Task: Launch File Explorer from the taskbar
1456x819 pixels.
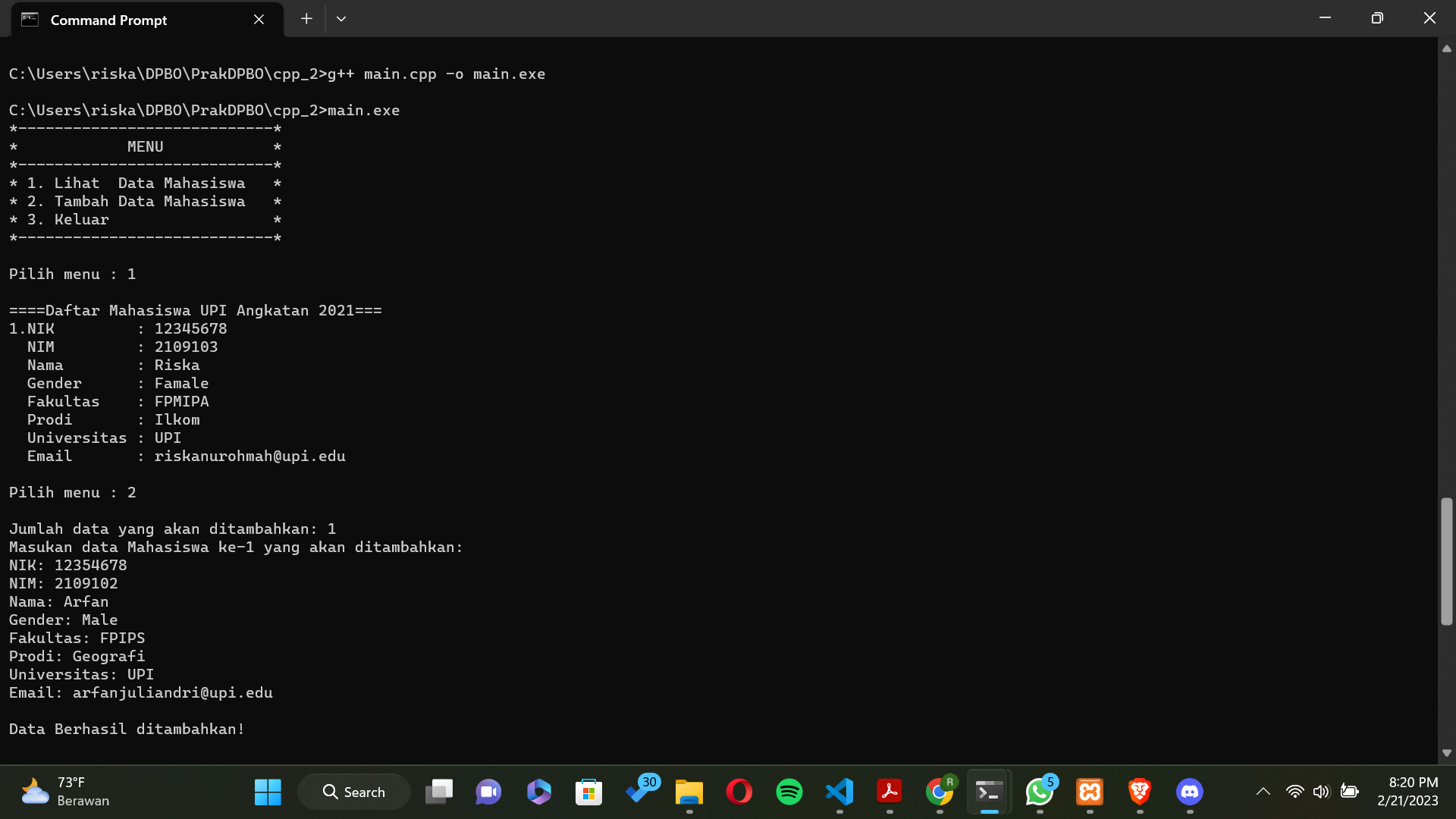Action: (689, 792)
